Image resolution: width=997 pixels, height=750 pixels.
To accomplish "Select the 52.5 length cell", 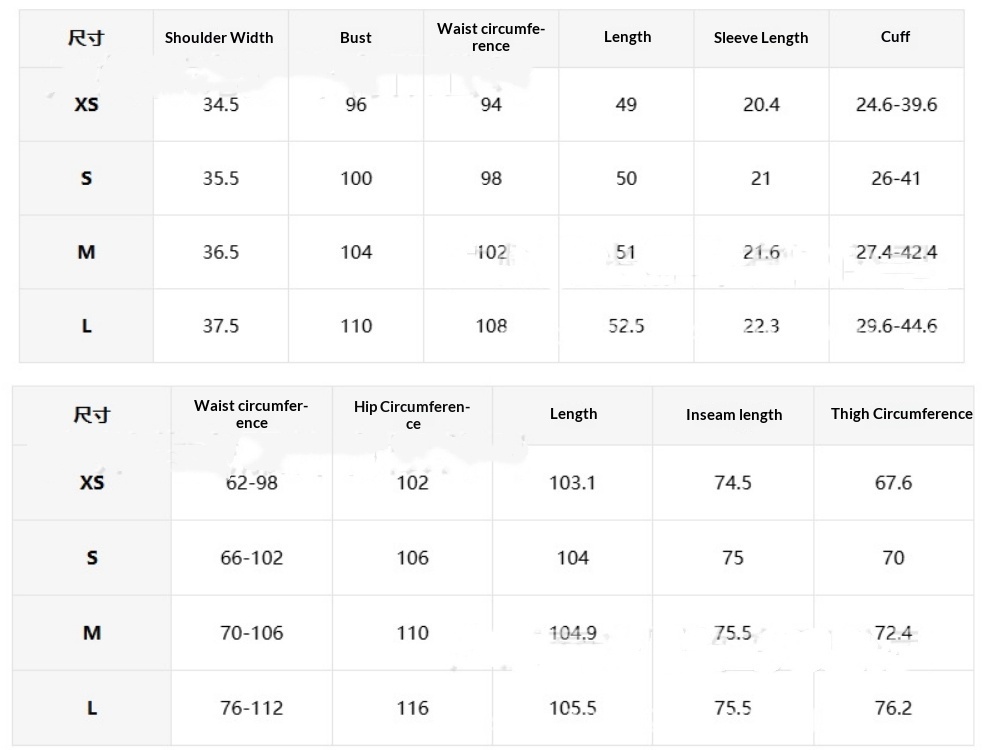I will 626,326.
